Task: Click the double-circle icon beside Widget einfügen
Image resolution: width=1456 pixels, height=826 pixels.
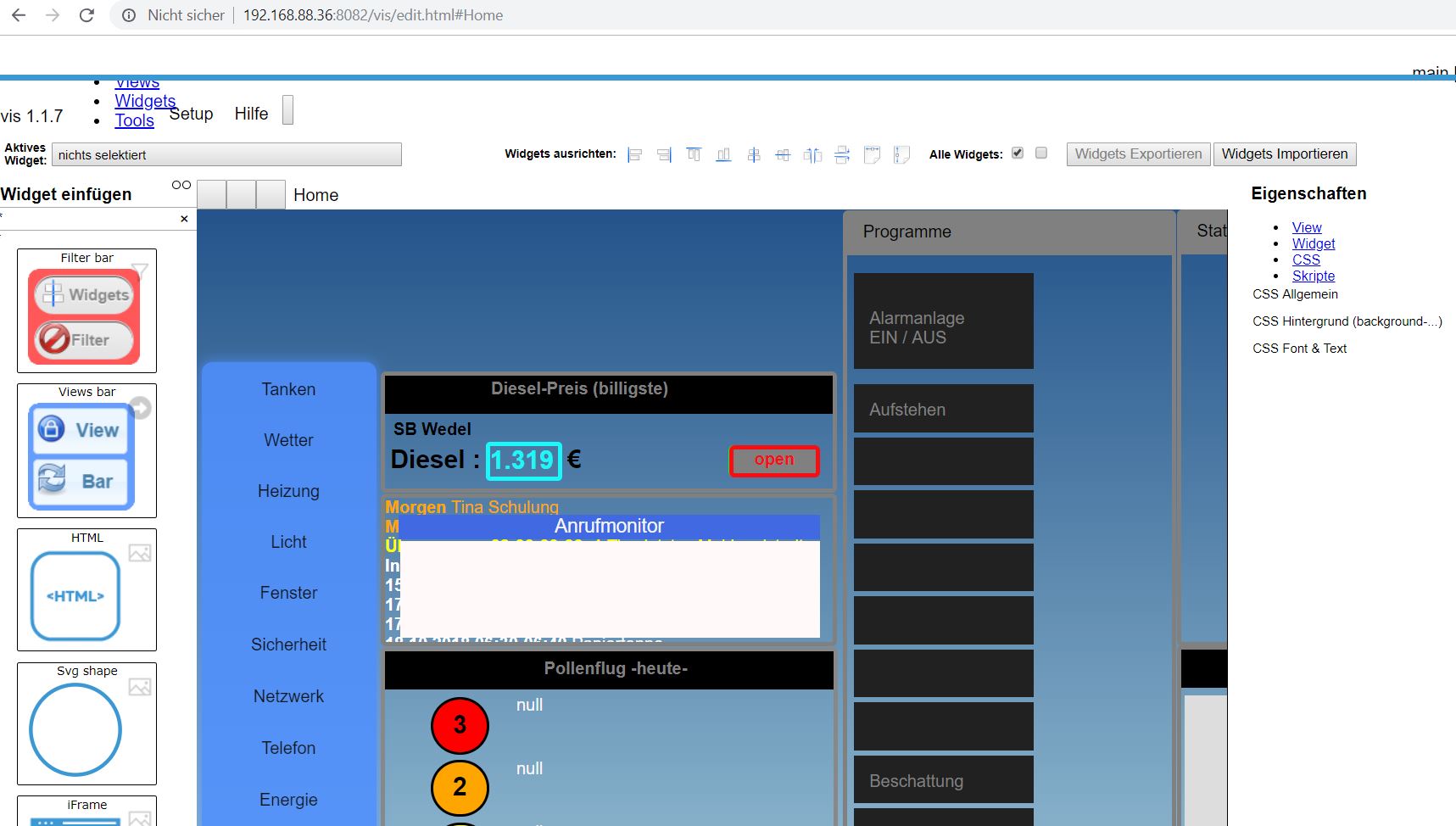Action: (x=181, y=185)
